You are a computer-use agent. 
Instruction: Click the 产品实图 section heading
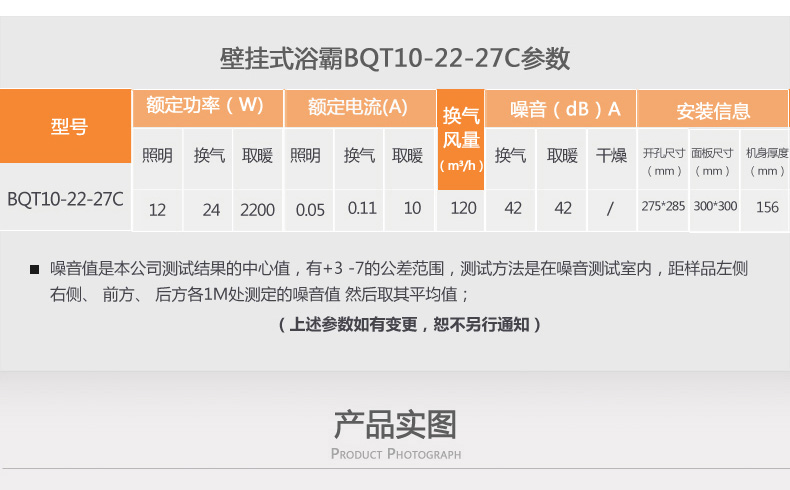pyautogui.click(x=396, y=425)
